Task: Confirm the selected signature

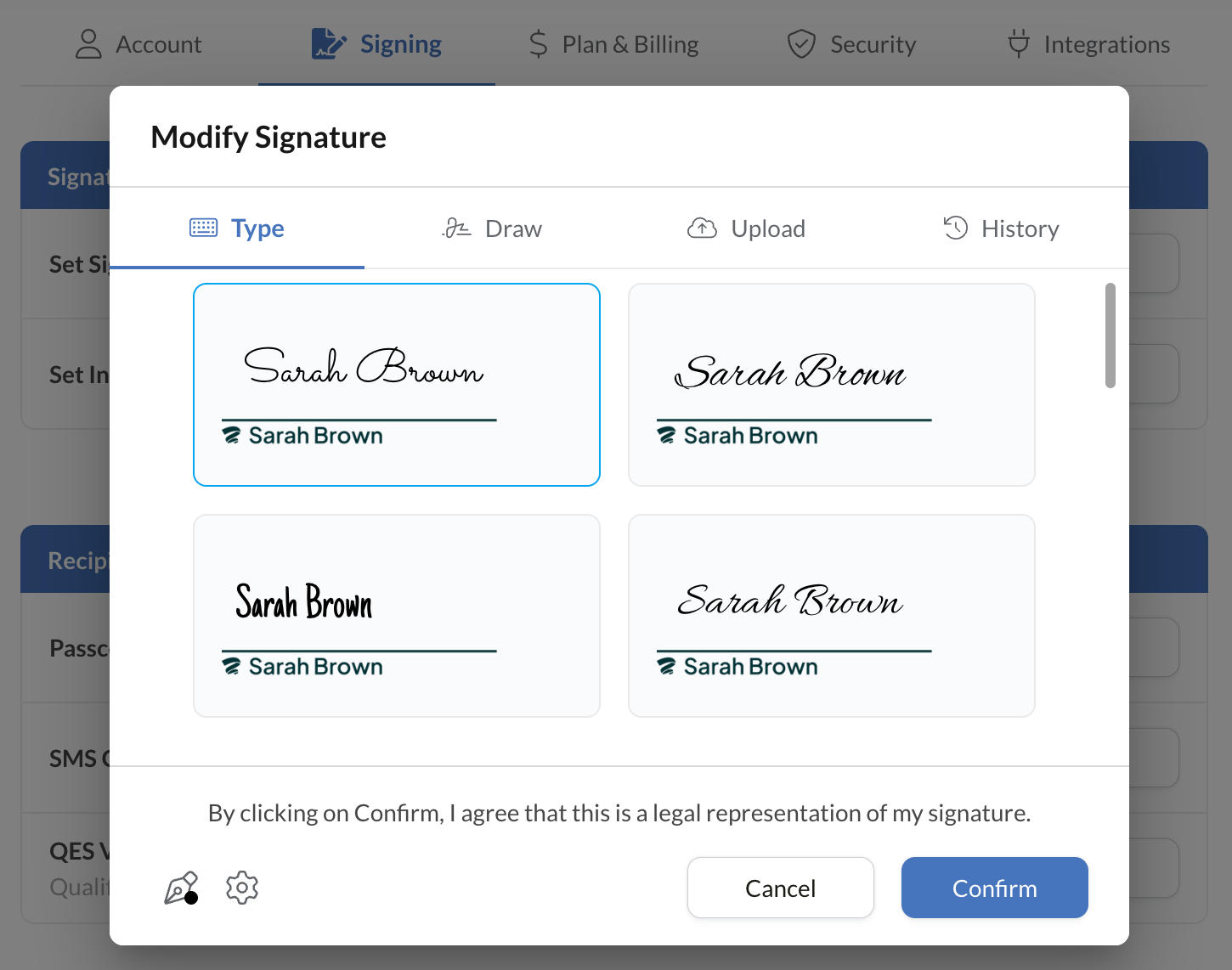Action: point(994,888)
